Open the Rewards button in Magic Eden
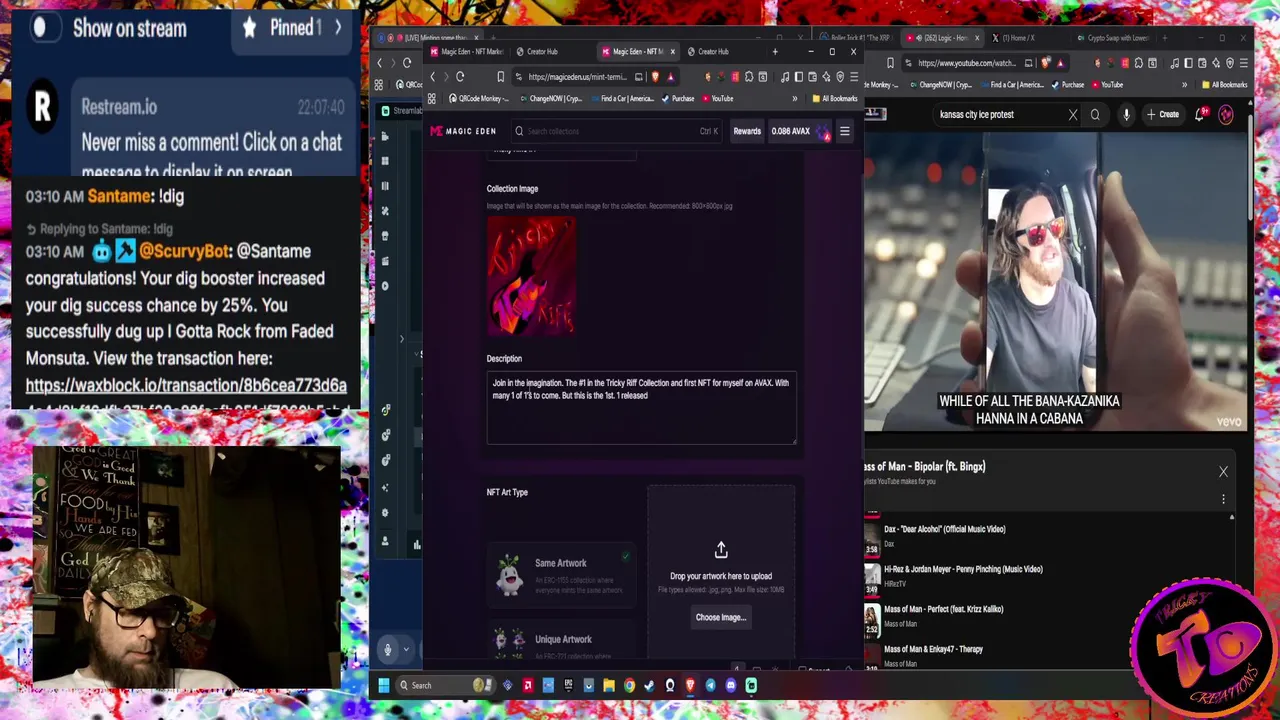Image resolution: width=1280 pixels, height=720 pixels. (747, 131)
